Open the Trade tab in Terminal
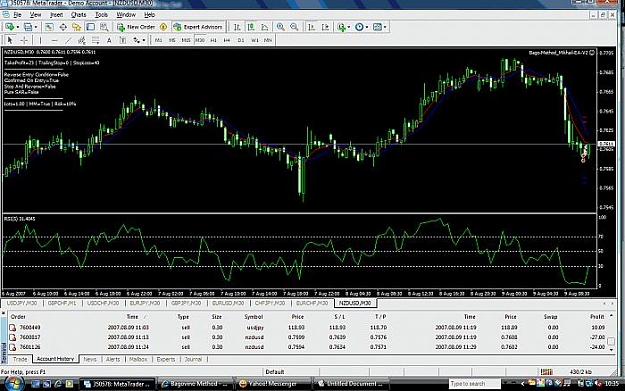Screen dimensions: 625x391 [20, 359]
